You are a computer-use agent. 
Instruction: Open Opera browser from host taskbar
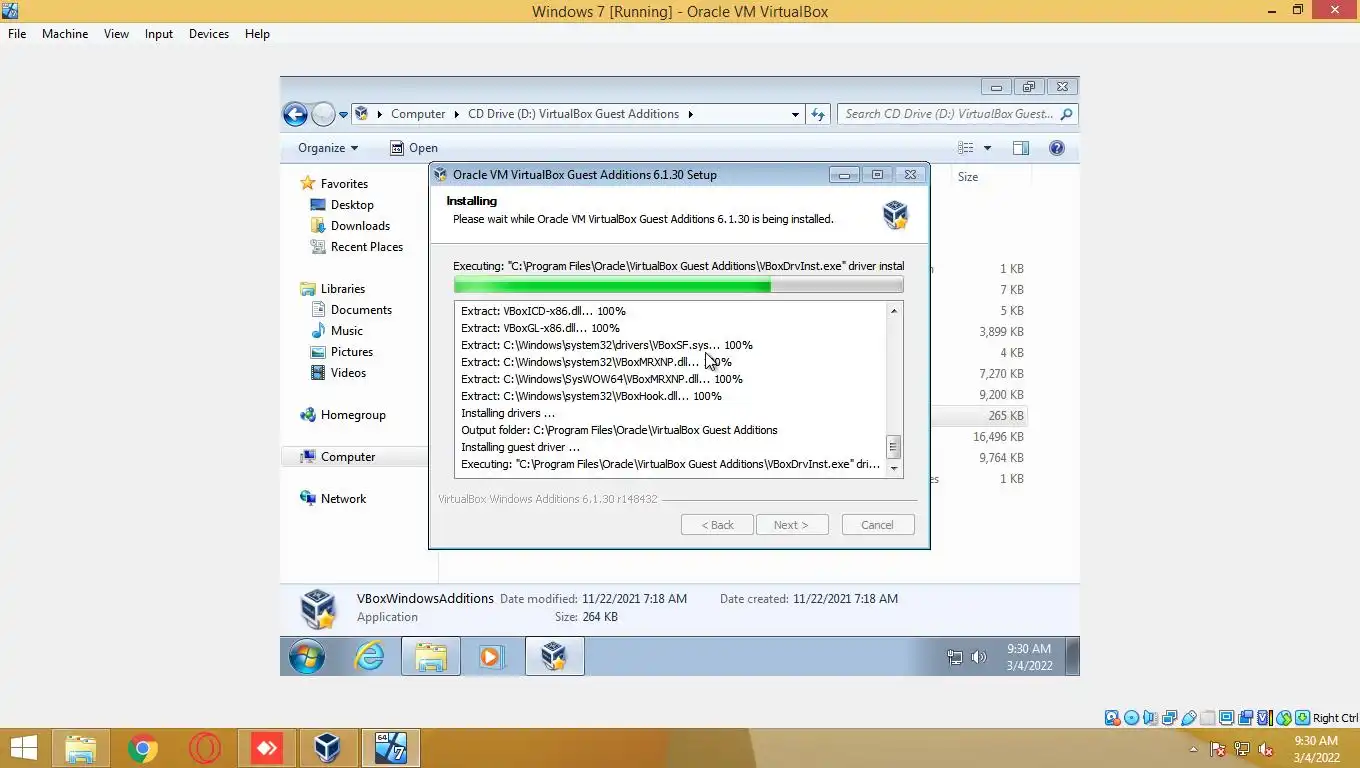coord(204,748)
